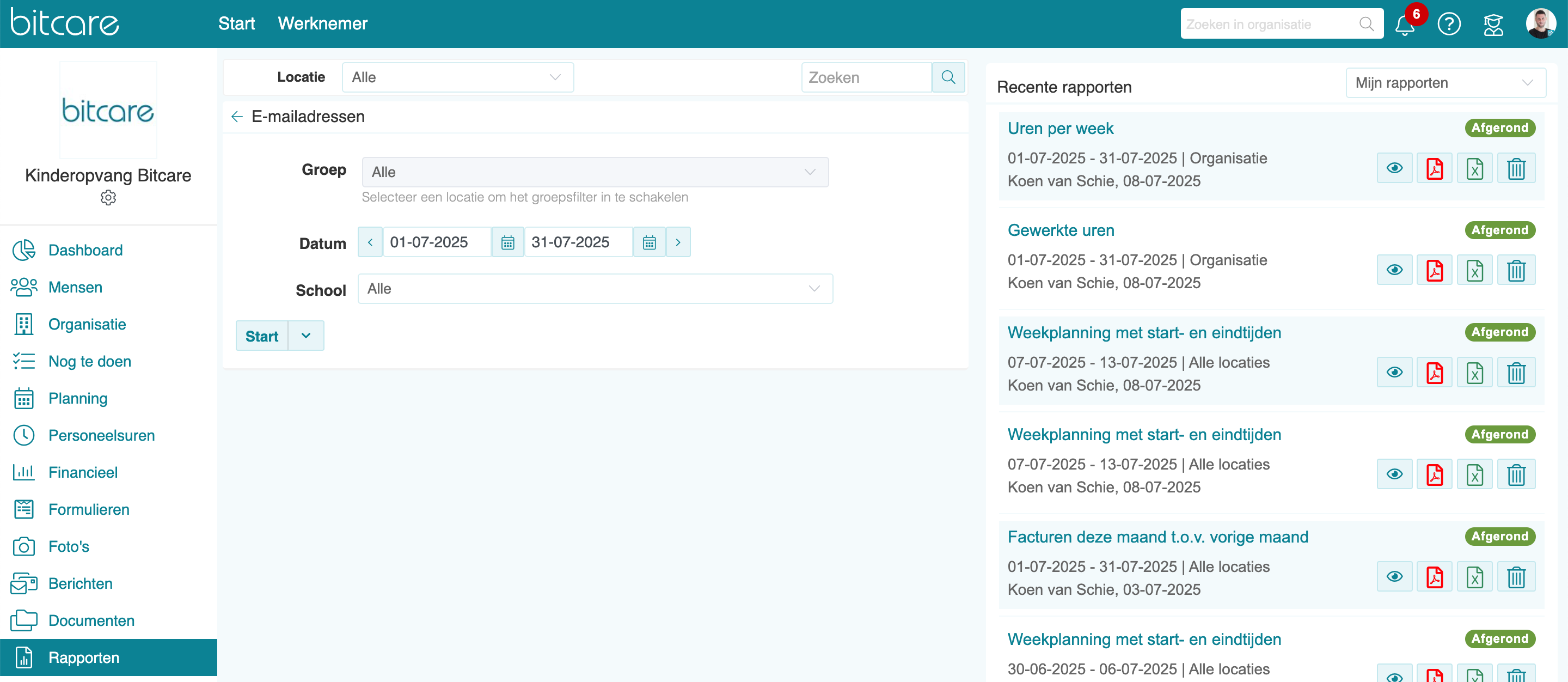1568x682 pixels.
Task: Click the Kinderopvang Bitcare logo thumbnail
Action: (x=108, y=110)
